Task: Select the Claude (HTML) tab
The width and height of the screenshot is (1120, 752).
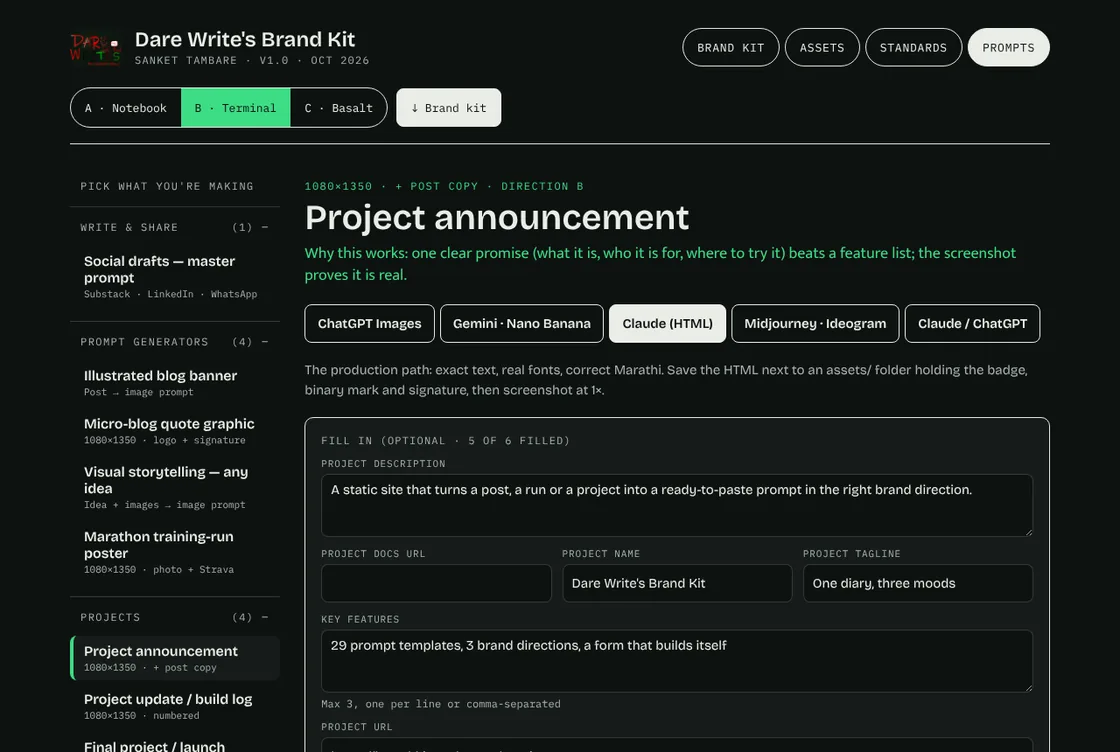Action: pyautogui.click(x=667, y=324)
